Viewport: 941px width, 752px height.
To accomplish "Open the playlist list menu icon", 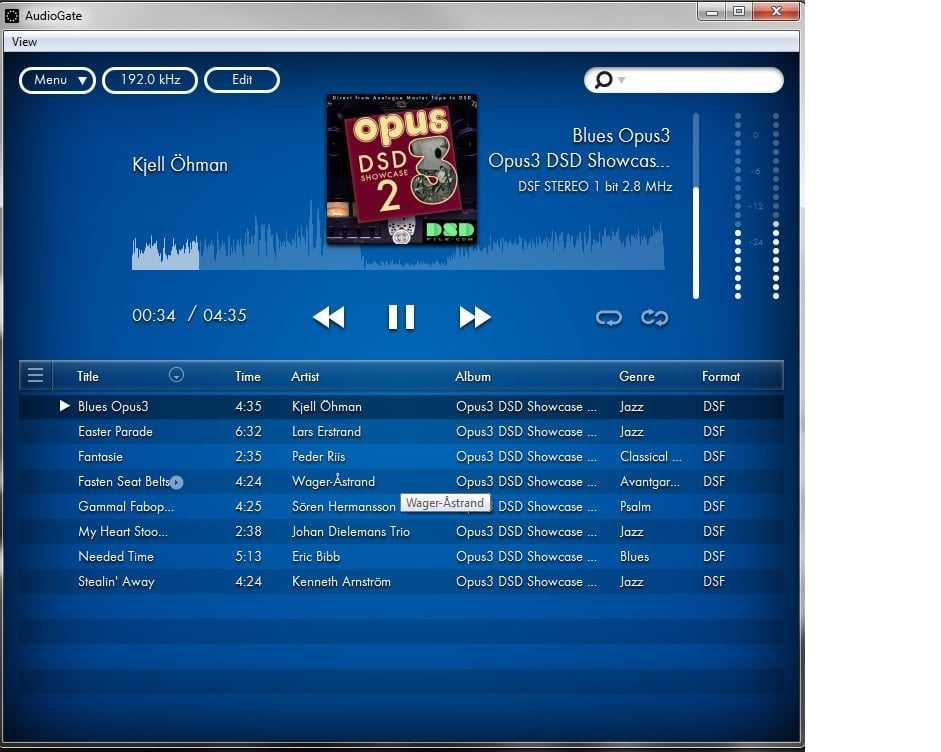I will click(35, 376).
